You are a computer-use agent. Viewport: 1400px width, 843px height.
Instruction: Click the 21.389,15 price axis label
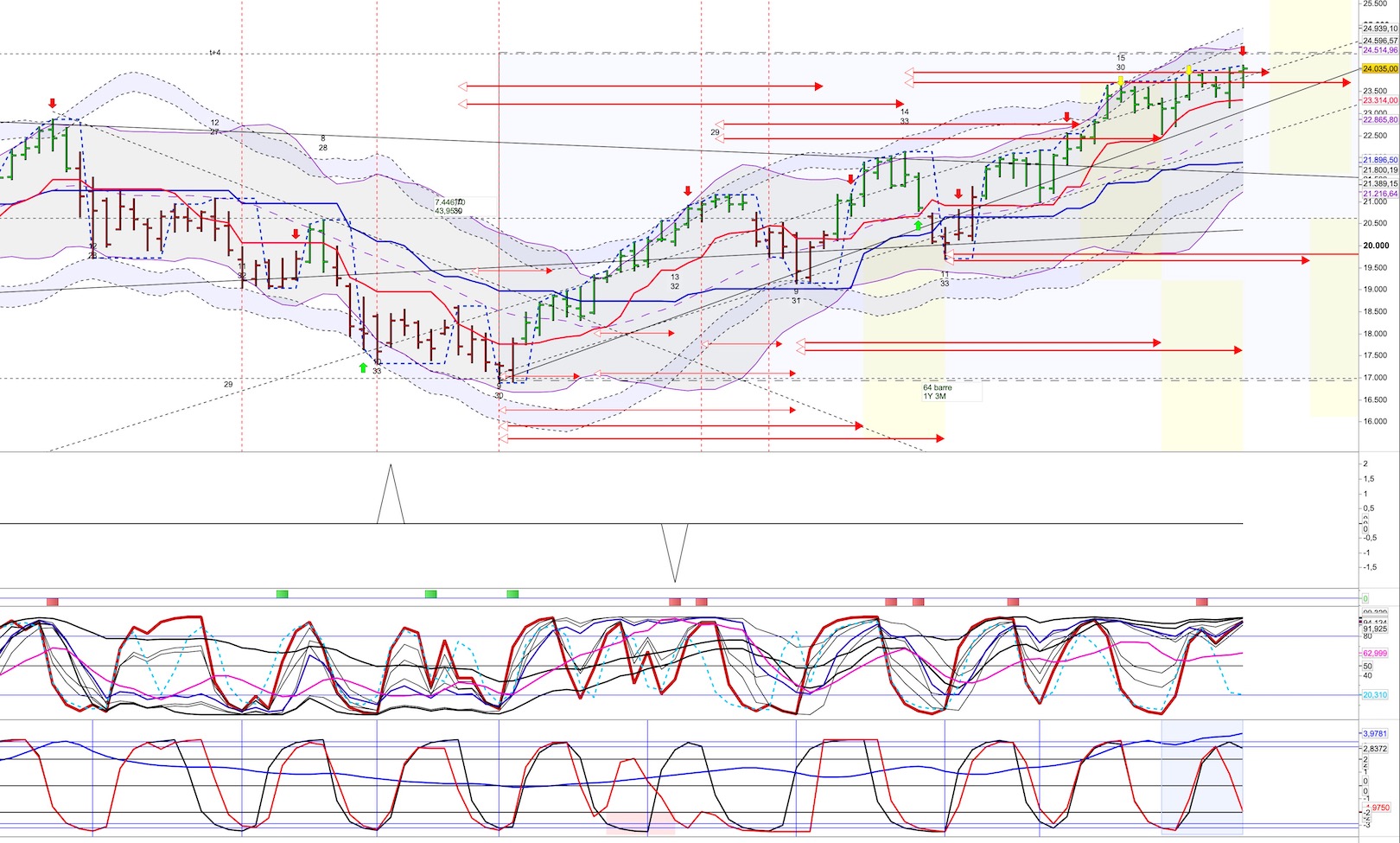tap(1380, 183)
